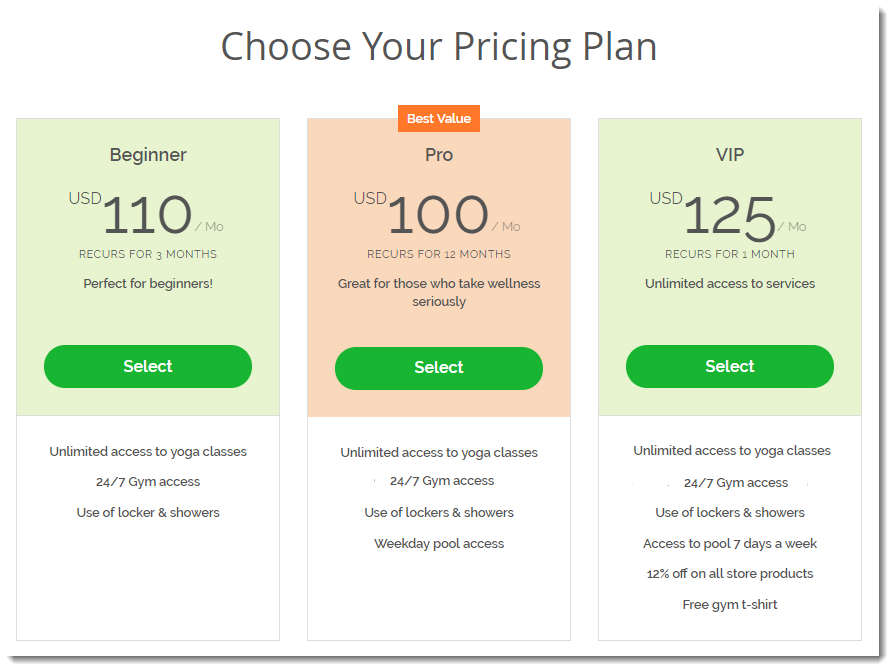Click the Beginner plan title
The image size is (894, 671).
[x=148, y=155]
